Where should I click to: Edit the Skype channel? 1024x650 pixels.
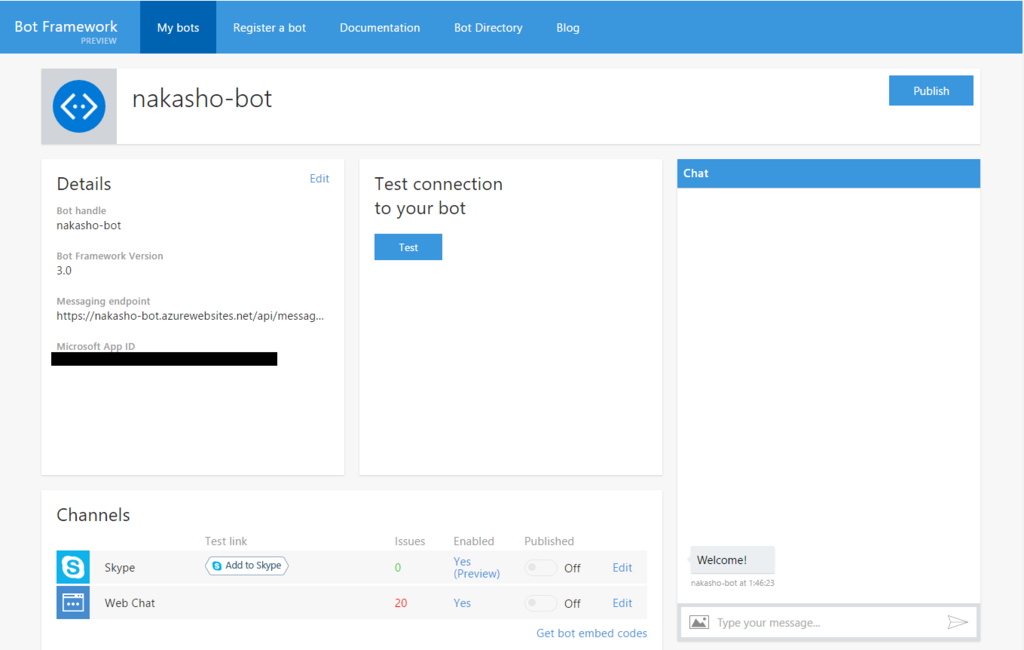(x=622, y=568)
